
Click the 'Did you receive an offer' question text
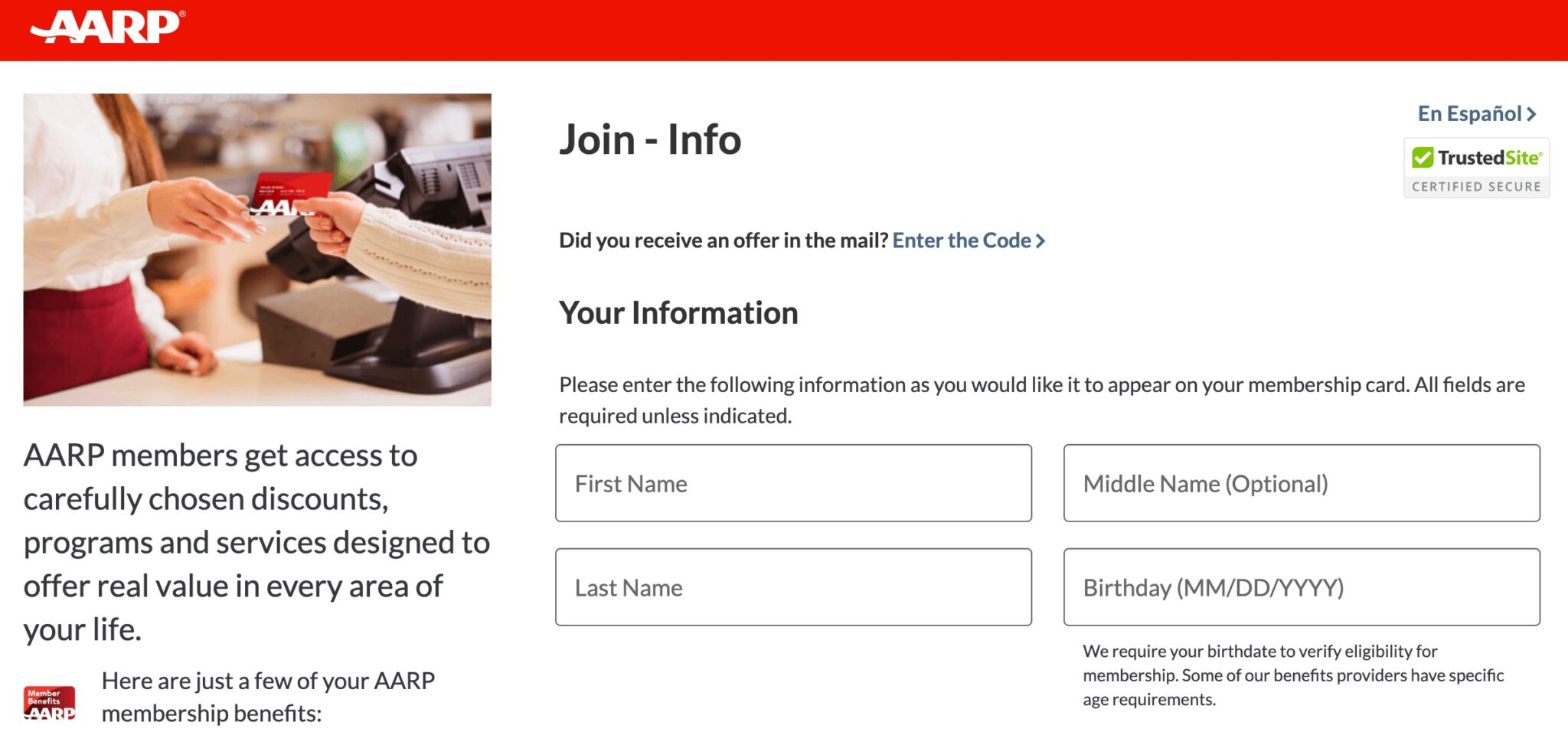[723, 240]
